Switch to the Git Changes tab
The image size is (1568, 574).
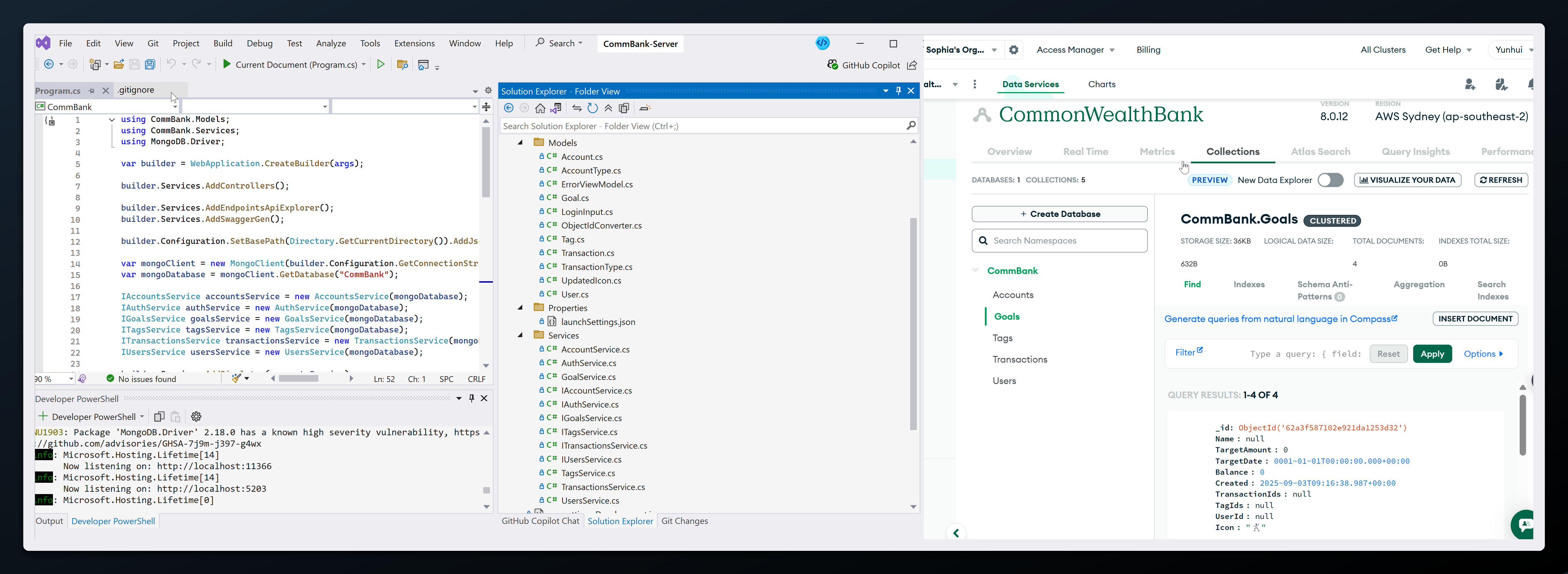click(x=684, y=521)
